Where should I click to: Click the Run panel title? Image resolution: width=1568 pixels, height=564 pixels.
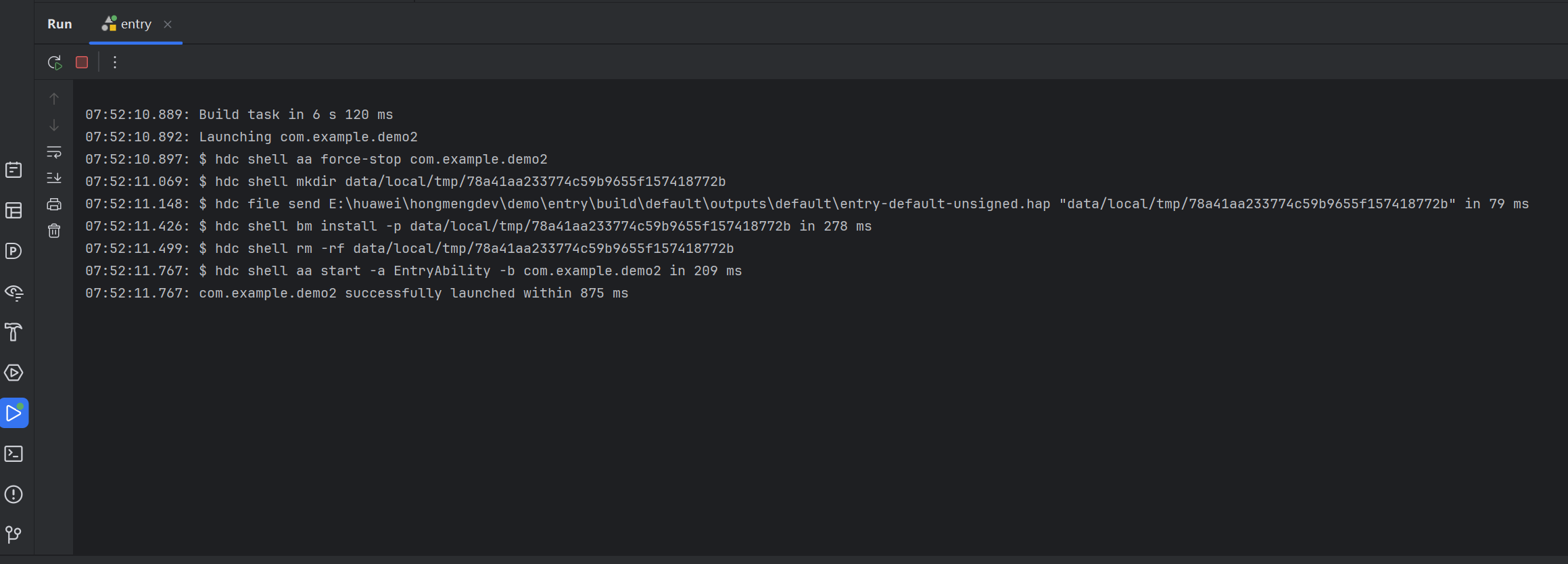point(60,24)
